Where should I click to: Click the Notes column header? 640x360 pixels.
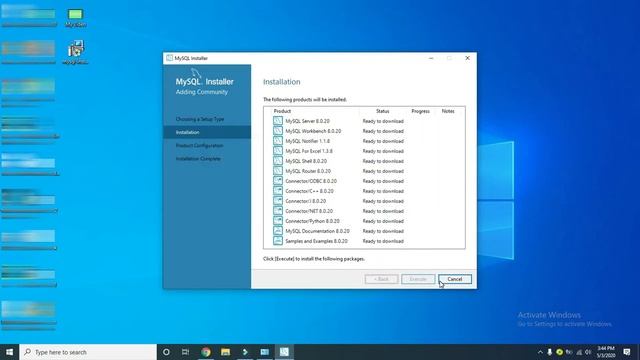[x=448, y=111]
